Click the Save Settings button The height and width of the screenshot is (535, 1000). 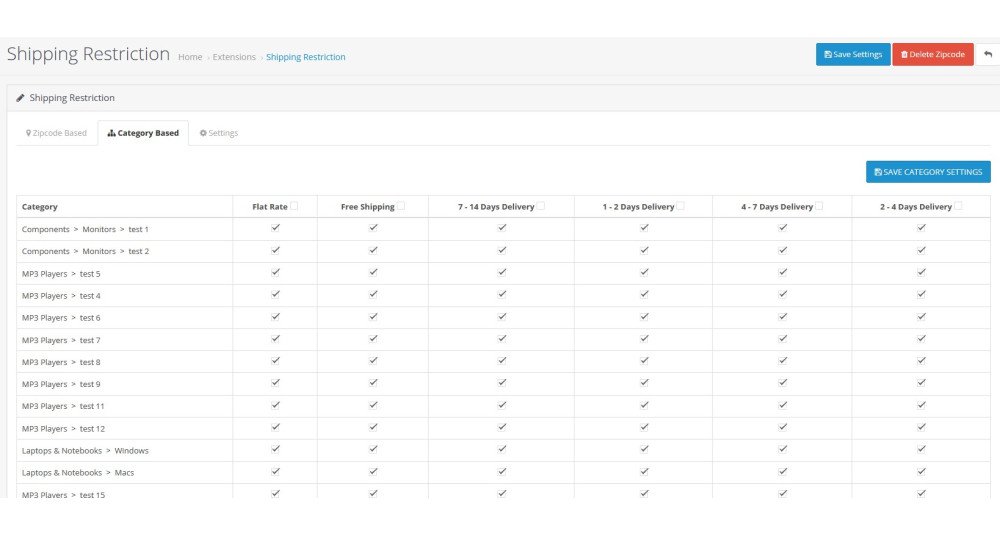pos(853,54)
